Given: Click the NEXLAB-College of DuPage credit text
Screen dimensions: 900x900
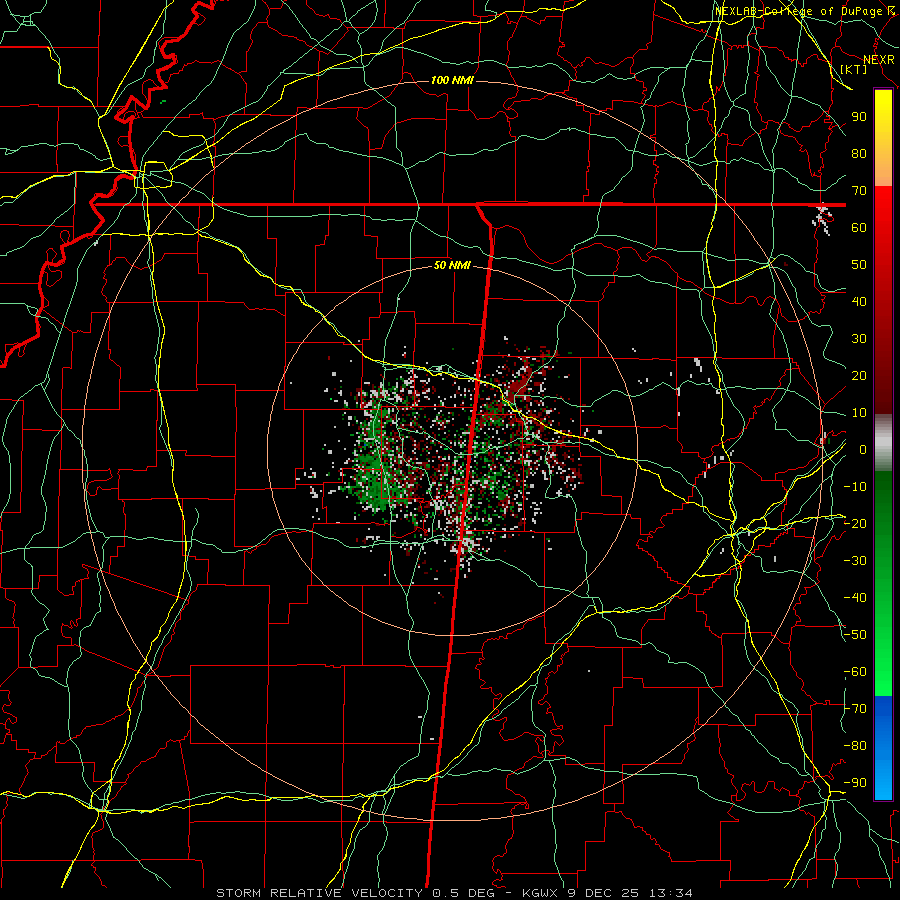Looking at the screenshot, I should click(799, 11).
